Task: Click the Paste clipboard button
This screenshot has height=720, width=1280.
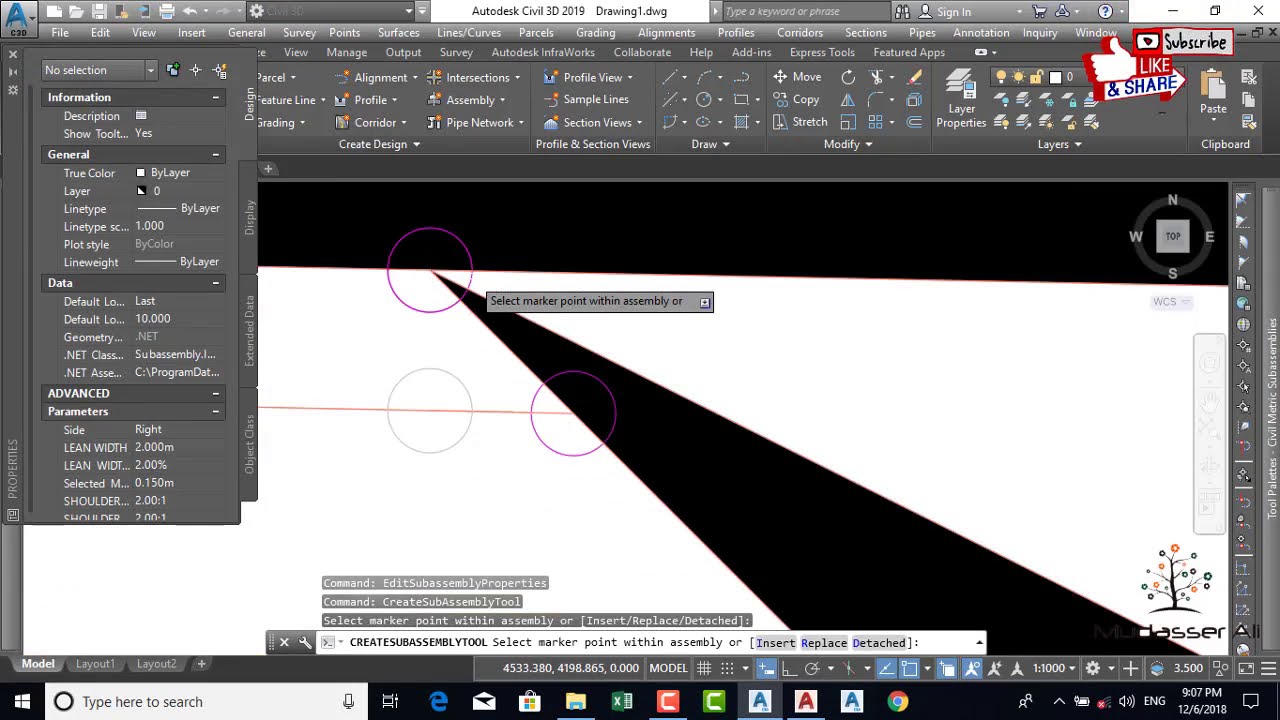Action: click(1213, 92)
